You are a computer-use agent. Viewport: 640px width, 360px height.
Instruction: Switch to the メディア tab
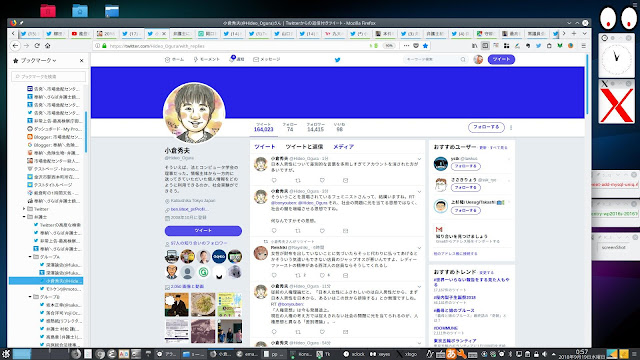coord(343,147)
